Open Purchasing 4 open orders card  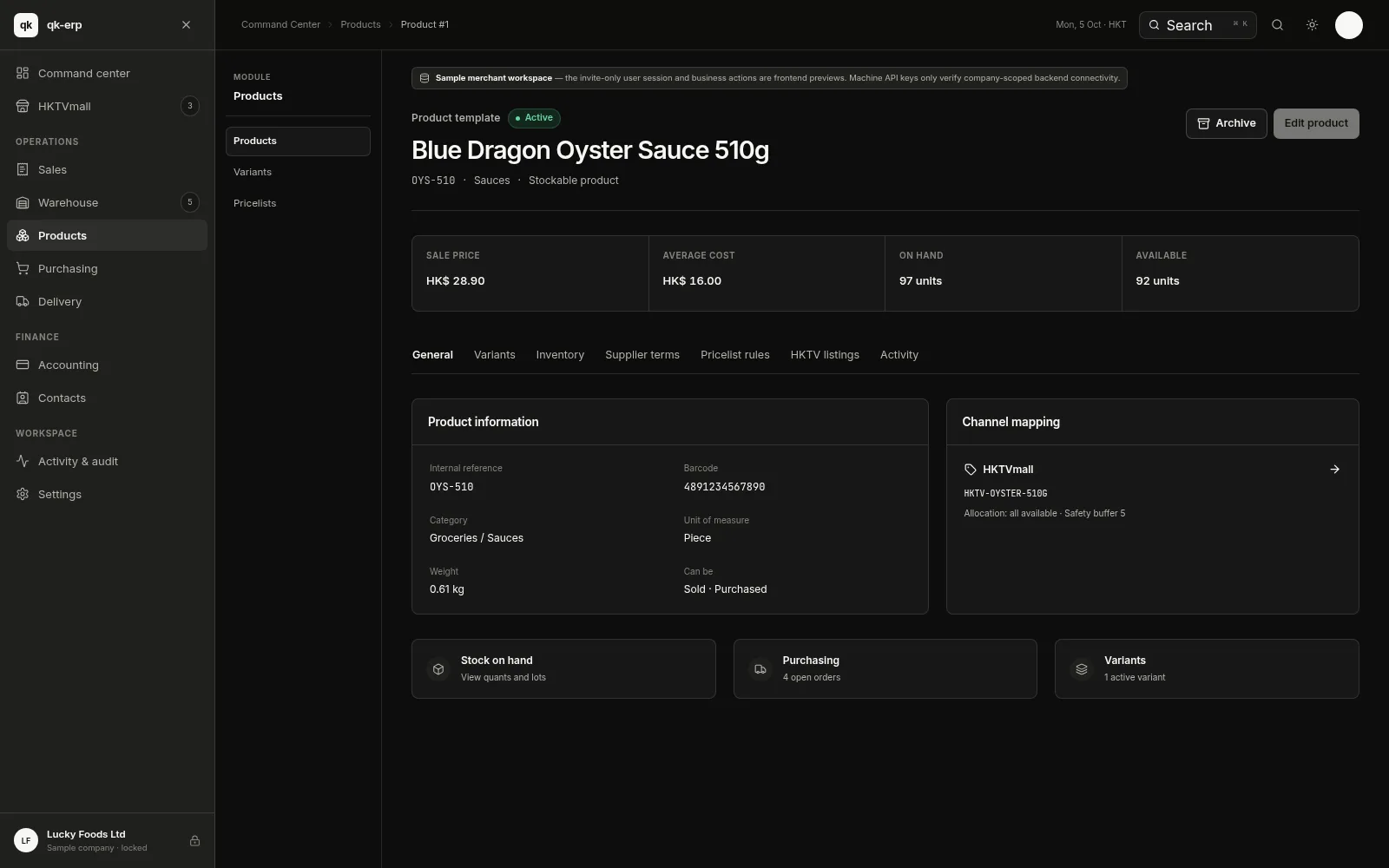(885, 668)
